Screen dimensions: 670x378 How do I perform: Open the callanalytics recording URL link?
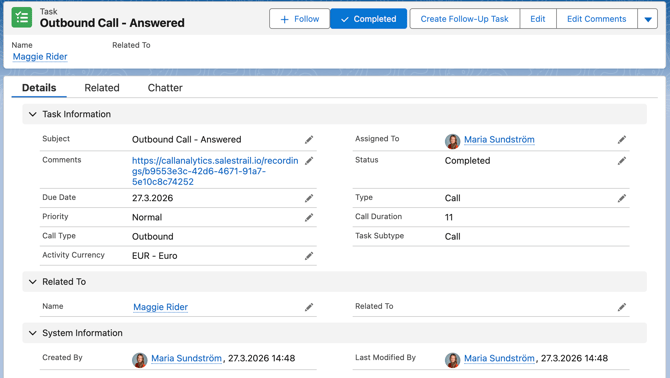pyautogui.click(x=215, y=171)
